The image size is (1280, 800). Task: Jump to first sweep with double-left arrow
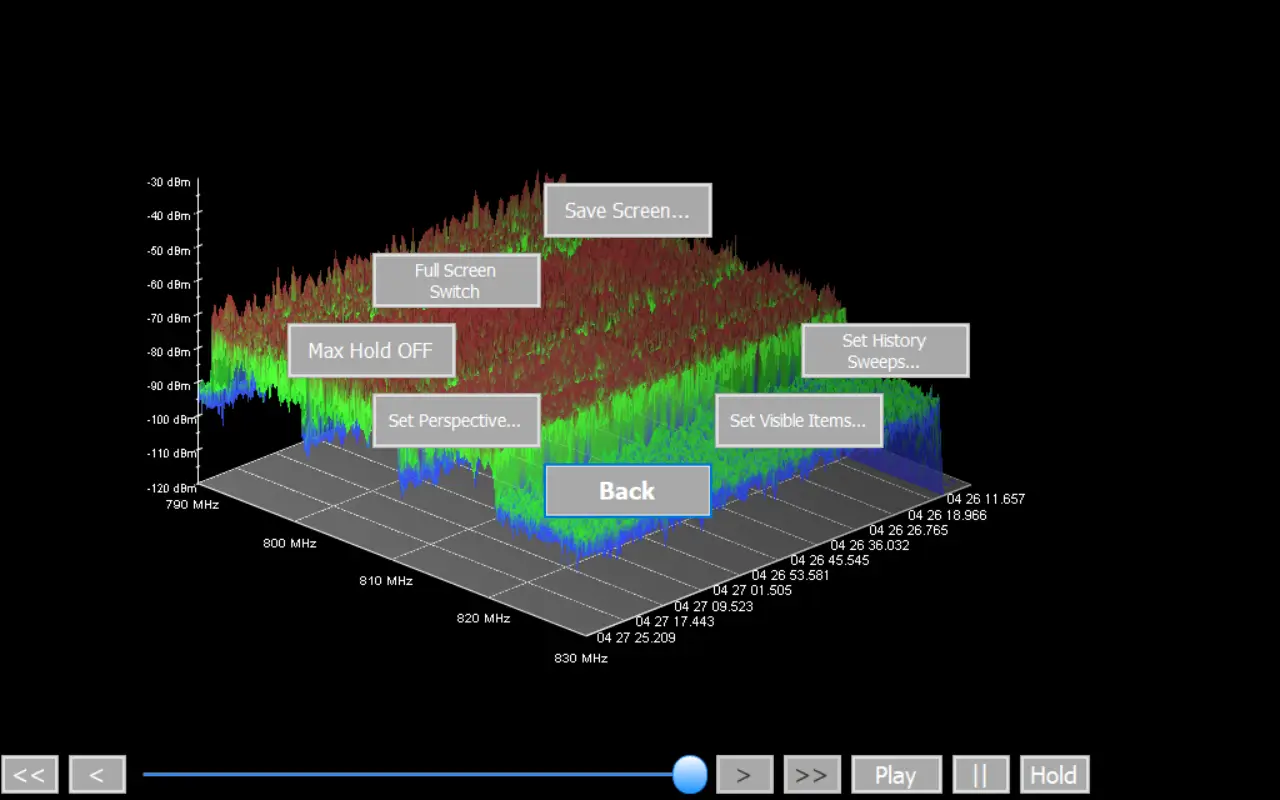(x=30, y=775)
